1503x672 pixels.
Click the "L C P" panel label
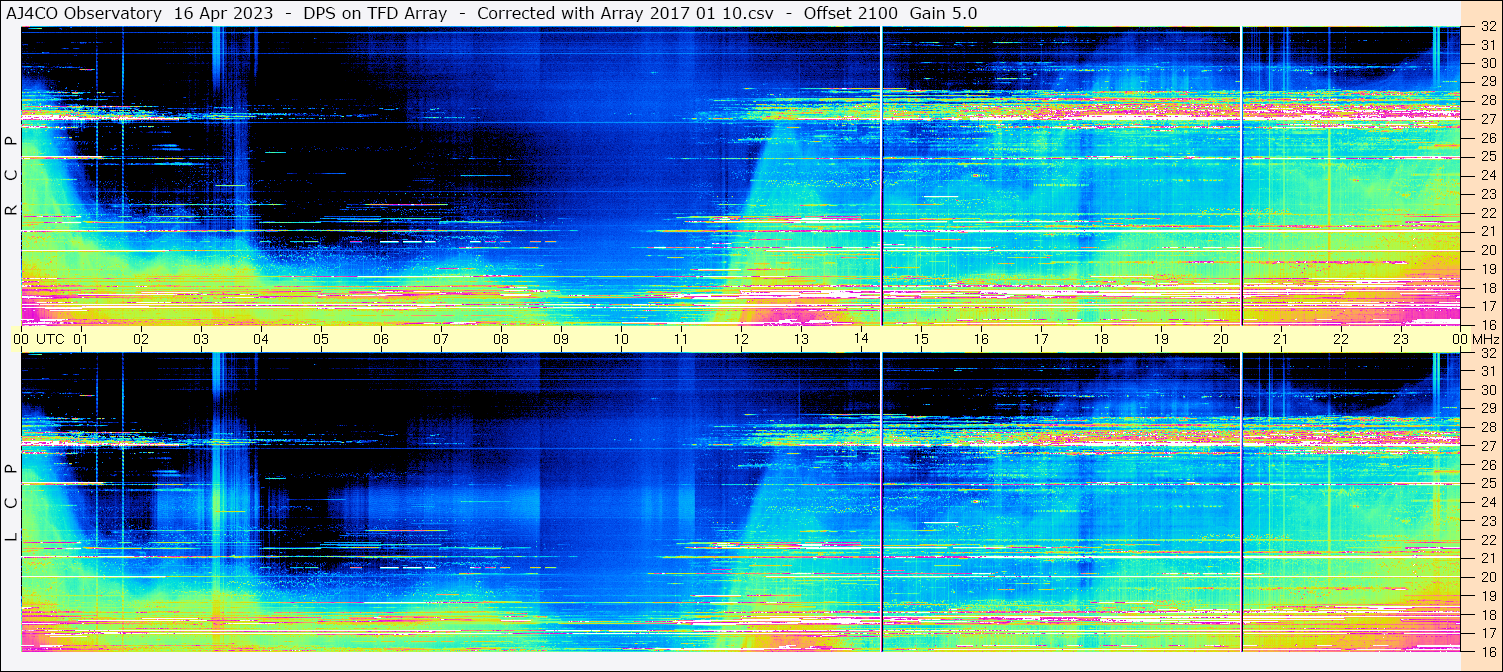[11, 503]
